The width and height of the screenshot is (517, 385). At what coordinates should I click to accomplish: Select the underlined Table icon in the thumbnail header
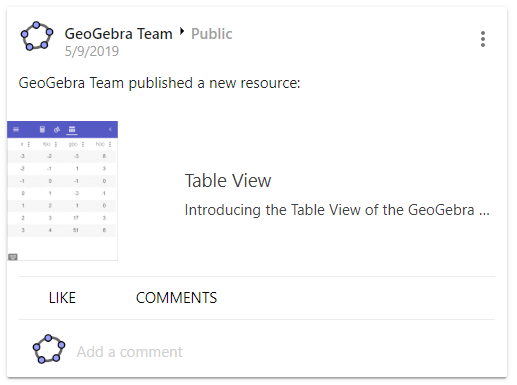click(72, 130)
